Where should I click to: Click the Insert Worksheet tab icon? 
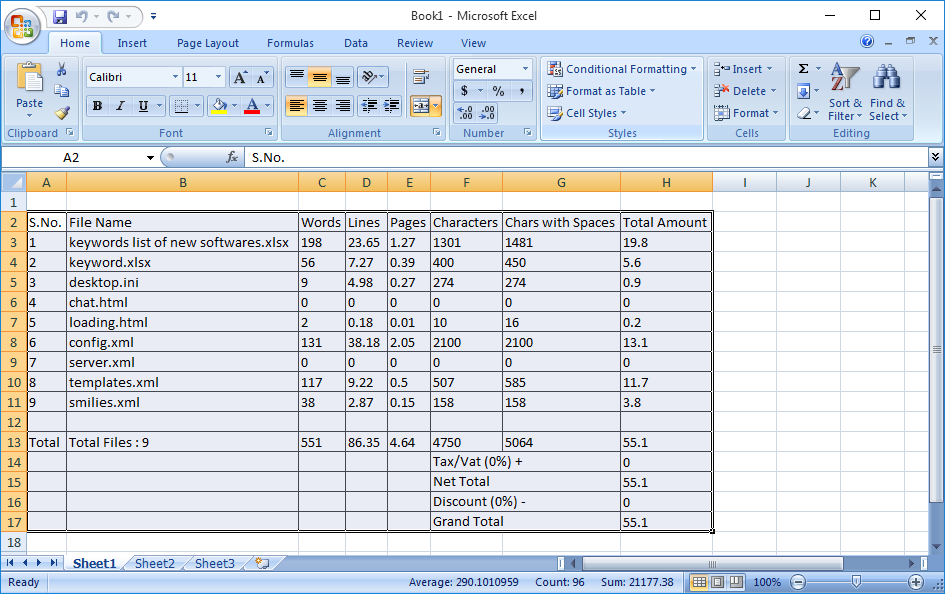pyautogui.click(x=262, y=563)
